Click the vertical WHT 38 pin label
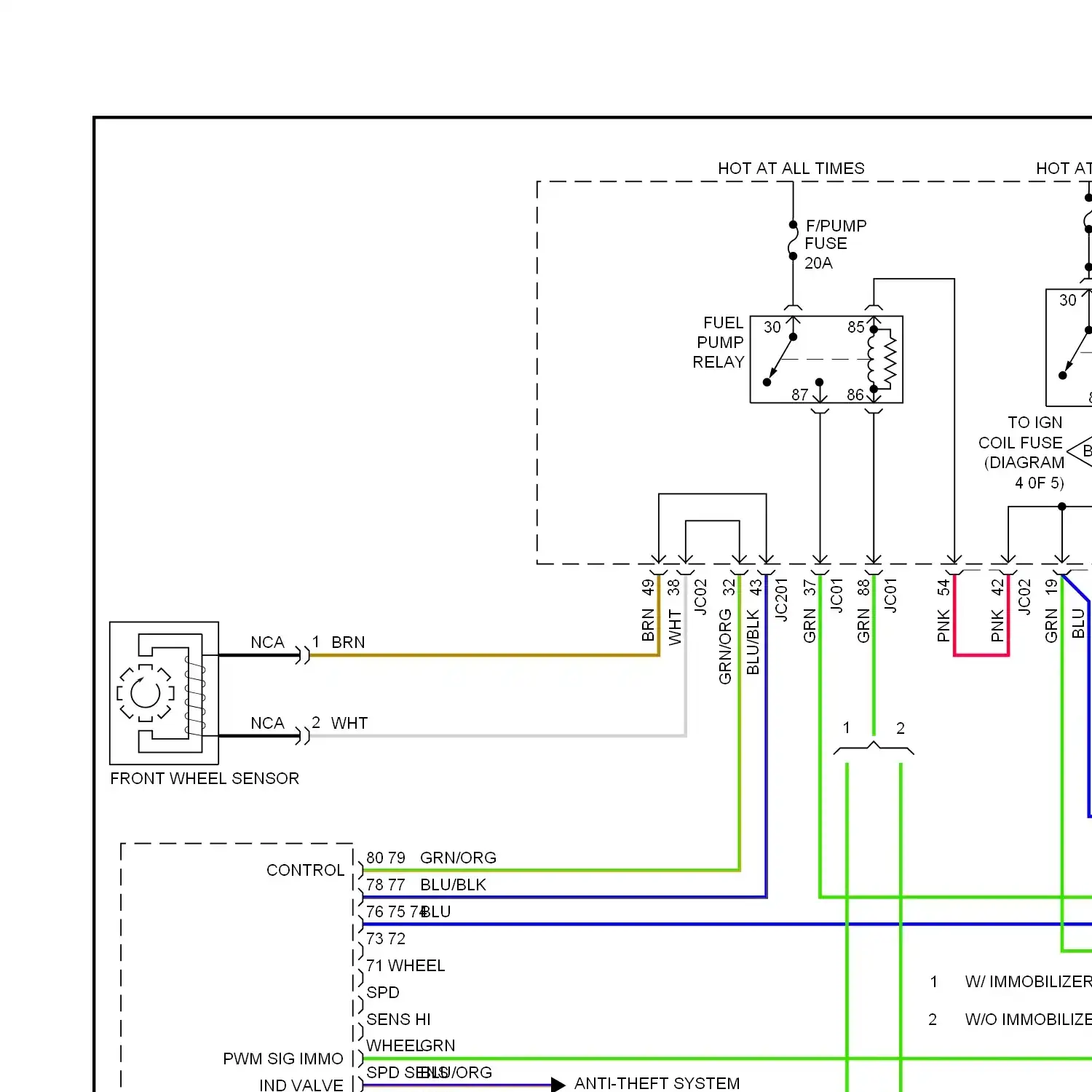1092x1092 pixels. 675,612
